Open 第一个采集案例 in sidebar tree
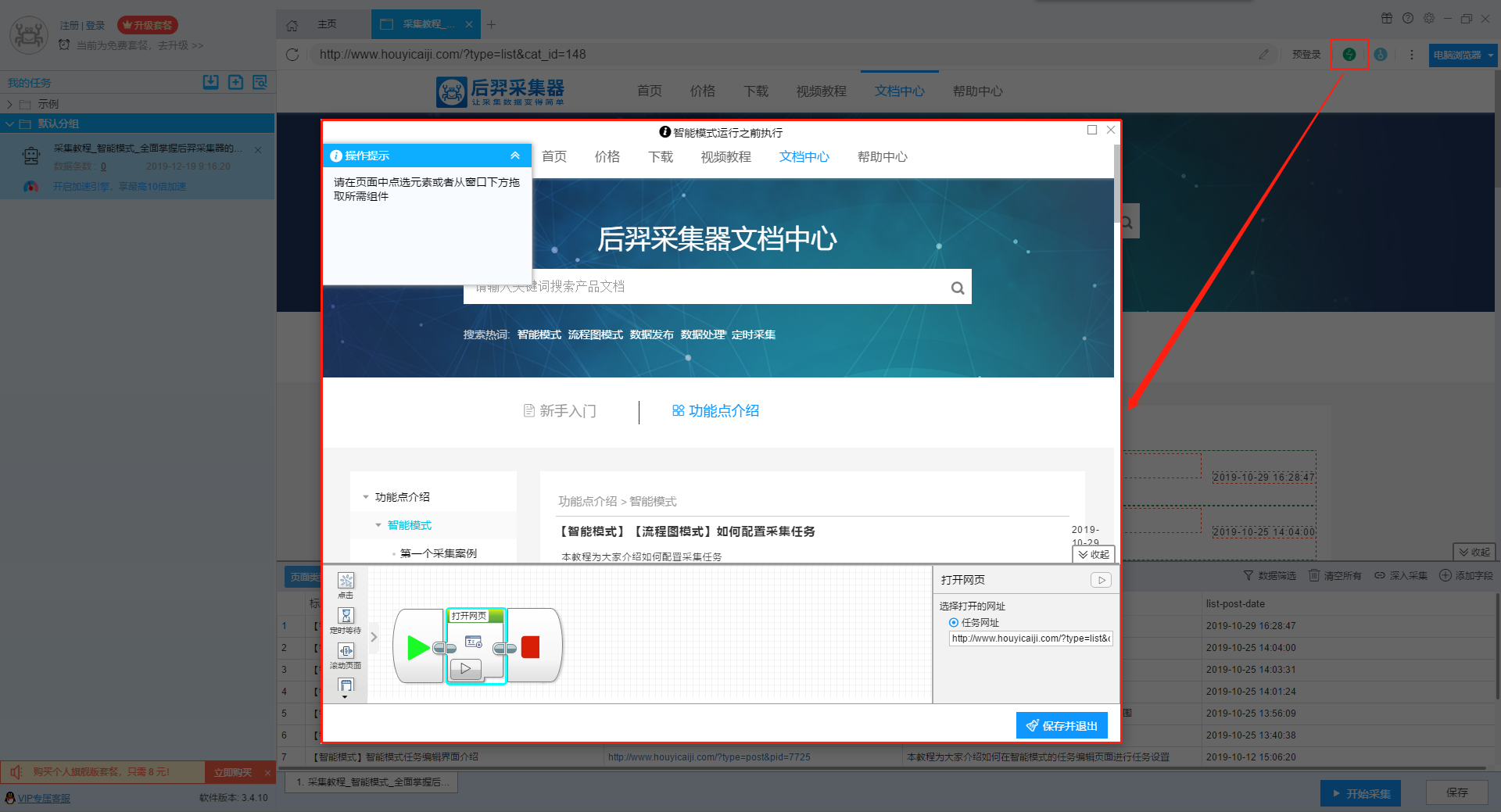The image size is (1501, 812). pyautogui.click(x=439, y=553)
